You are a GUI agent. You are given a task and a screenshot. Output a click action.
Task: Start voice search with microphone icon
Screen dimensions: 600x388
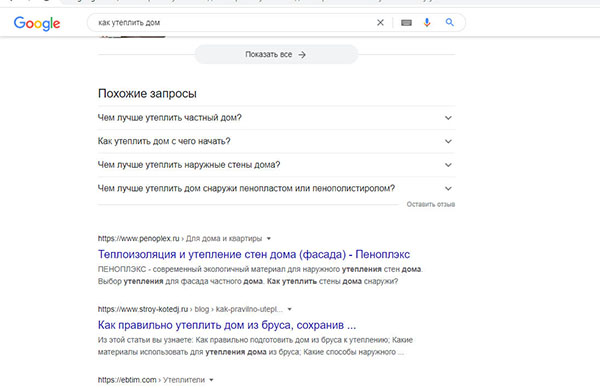click(x=427, y=23)
